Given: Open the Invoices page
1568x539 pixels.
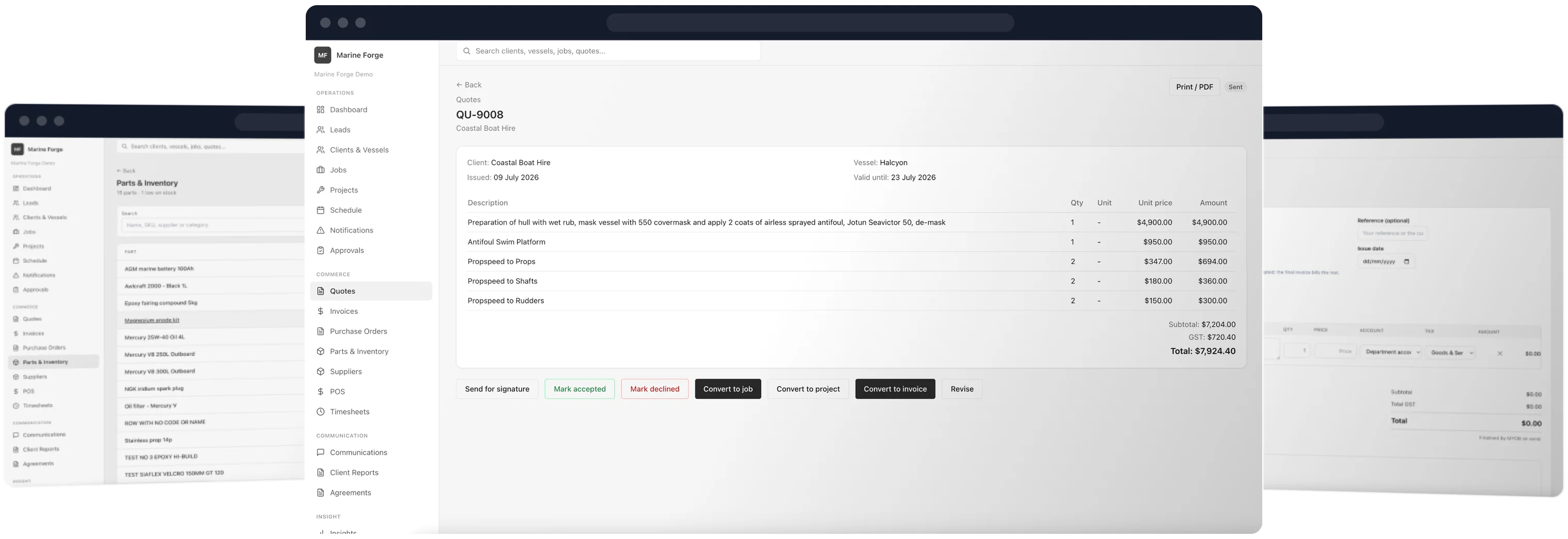Looking at the screenshot, I should click(371, 311).
